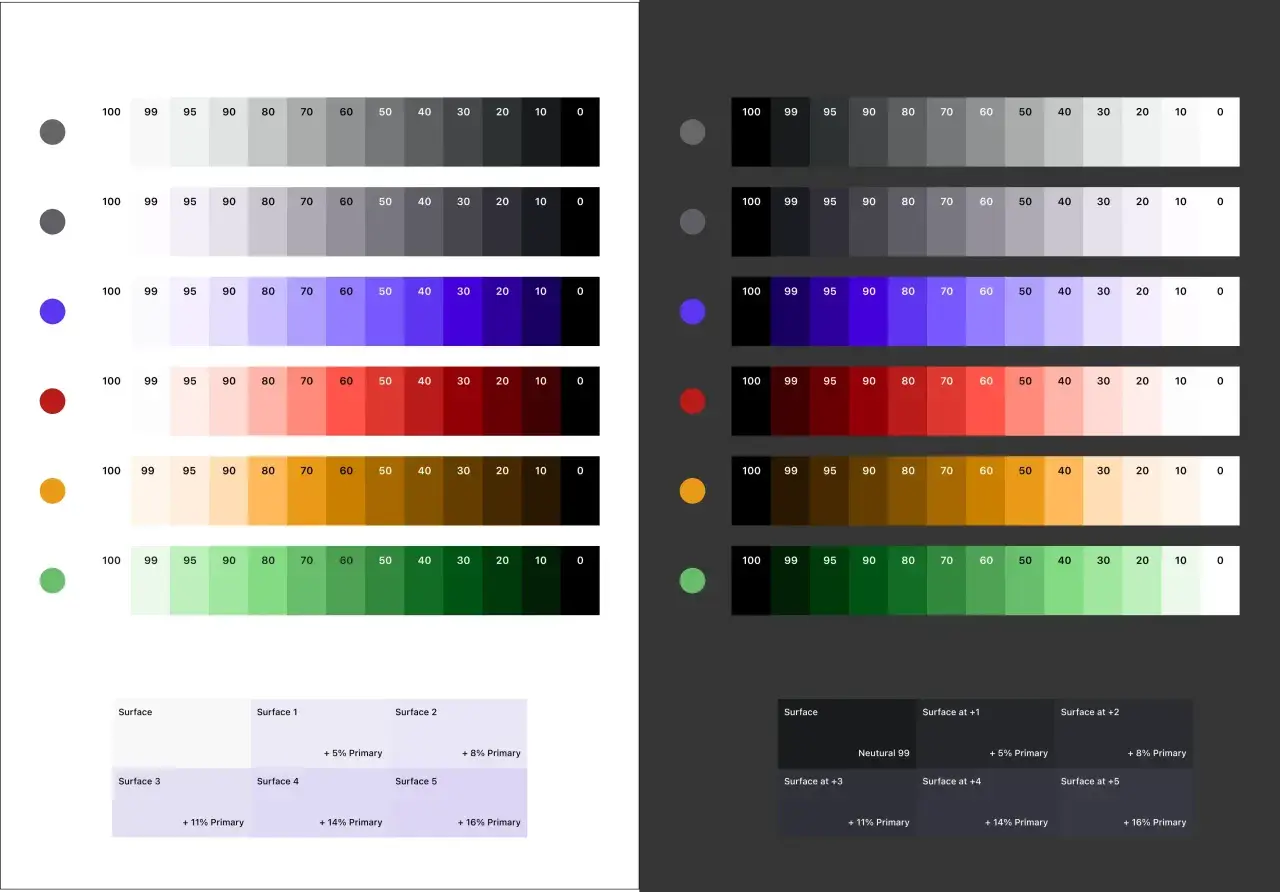Pick tone 100 in the dark panel's green row
Viewport: 1280px width, 892px height.
751,580
